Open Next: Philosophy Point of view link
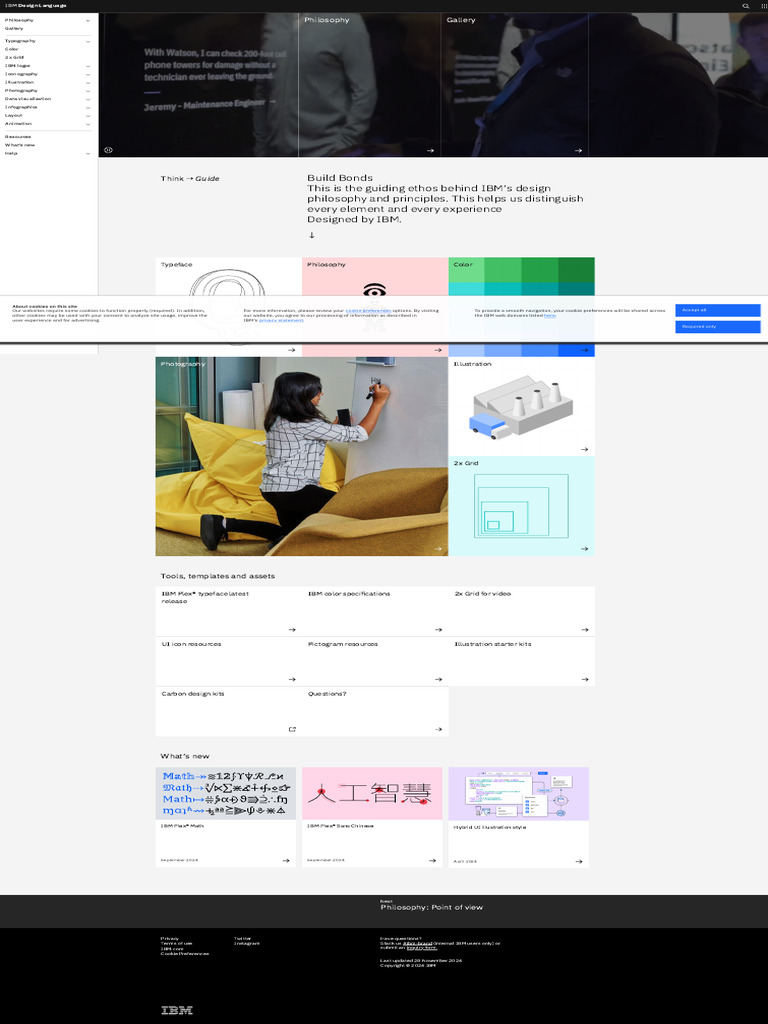This screenshot has height=1024, width=768. [x=432, y=906]
